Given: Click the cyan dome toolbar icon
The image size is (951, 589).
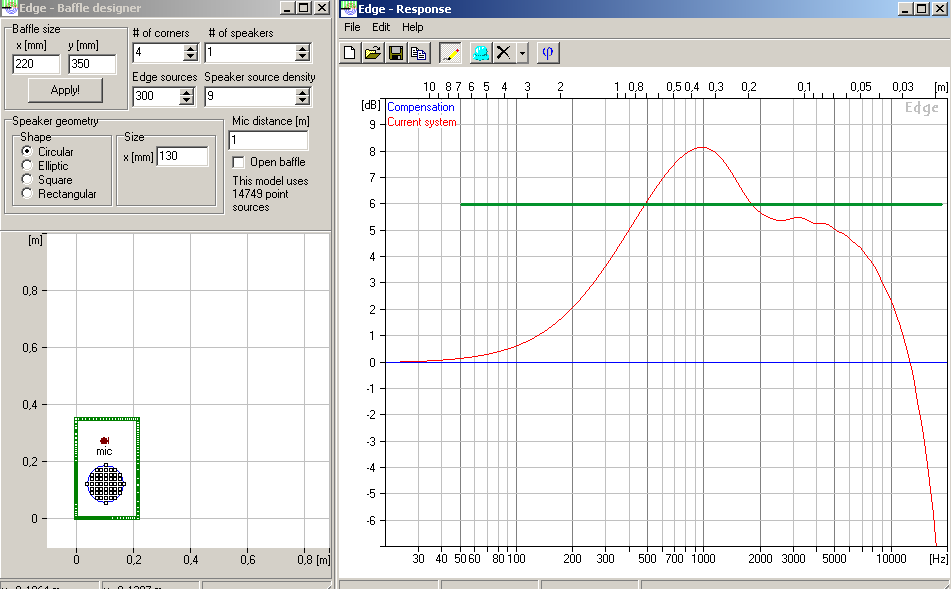Looking at the screenshot, I should [x=481, y=52].
